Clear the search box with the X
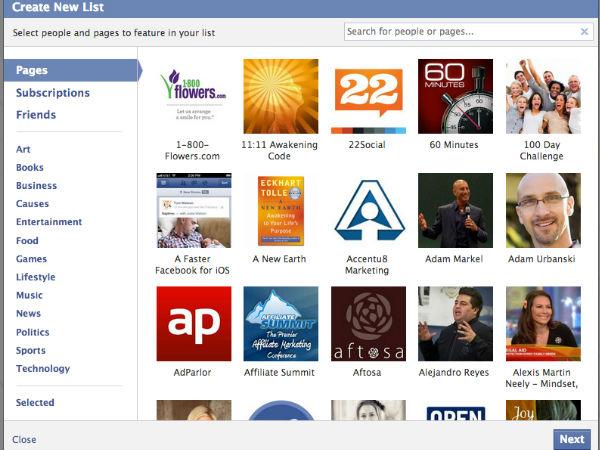Image resolution: width=600 pixels, height=450 pixels. point(584,32)
